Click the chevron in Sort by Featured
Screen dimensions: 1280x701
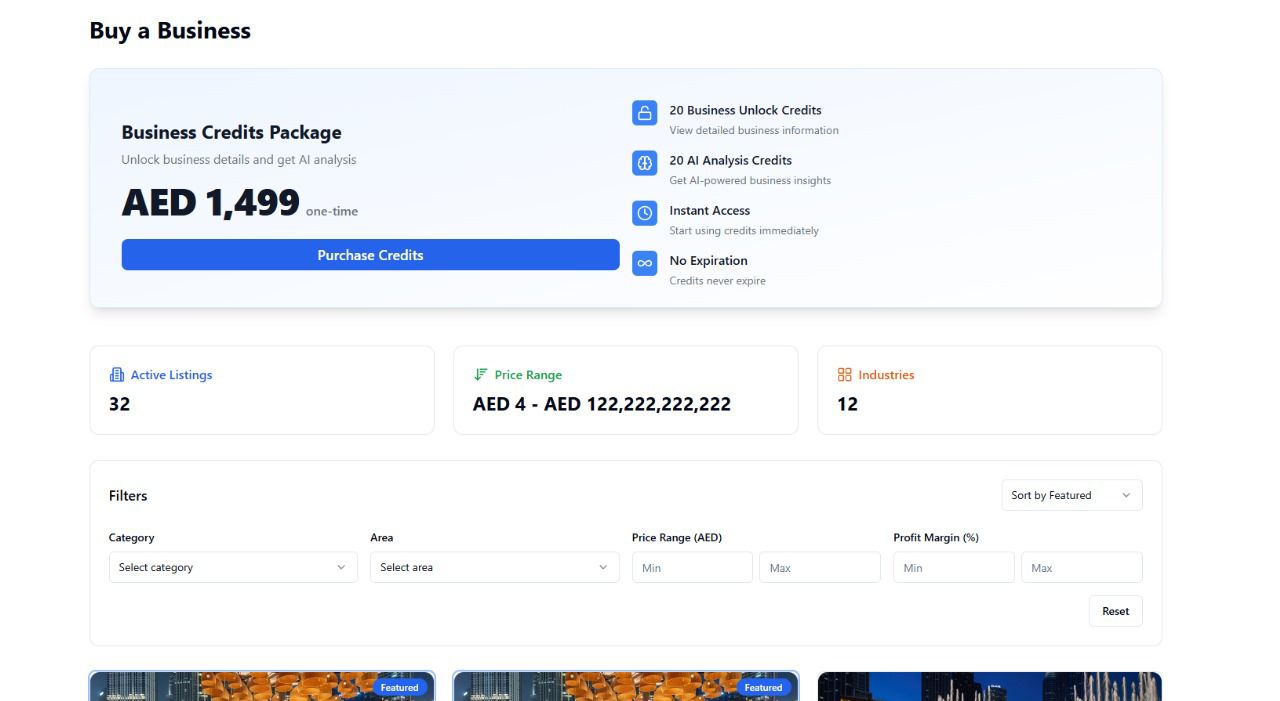point(1126,495)
